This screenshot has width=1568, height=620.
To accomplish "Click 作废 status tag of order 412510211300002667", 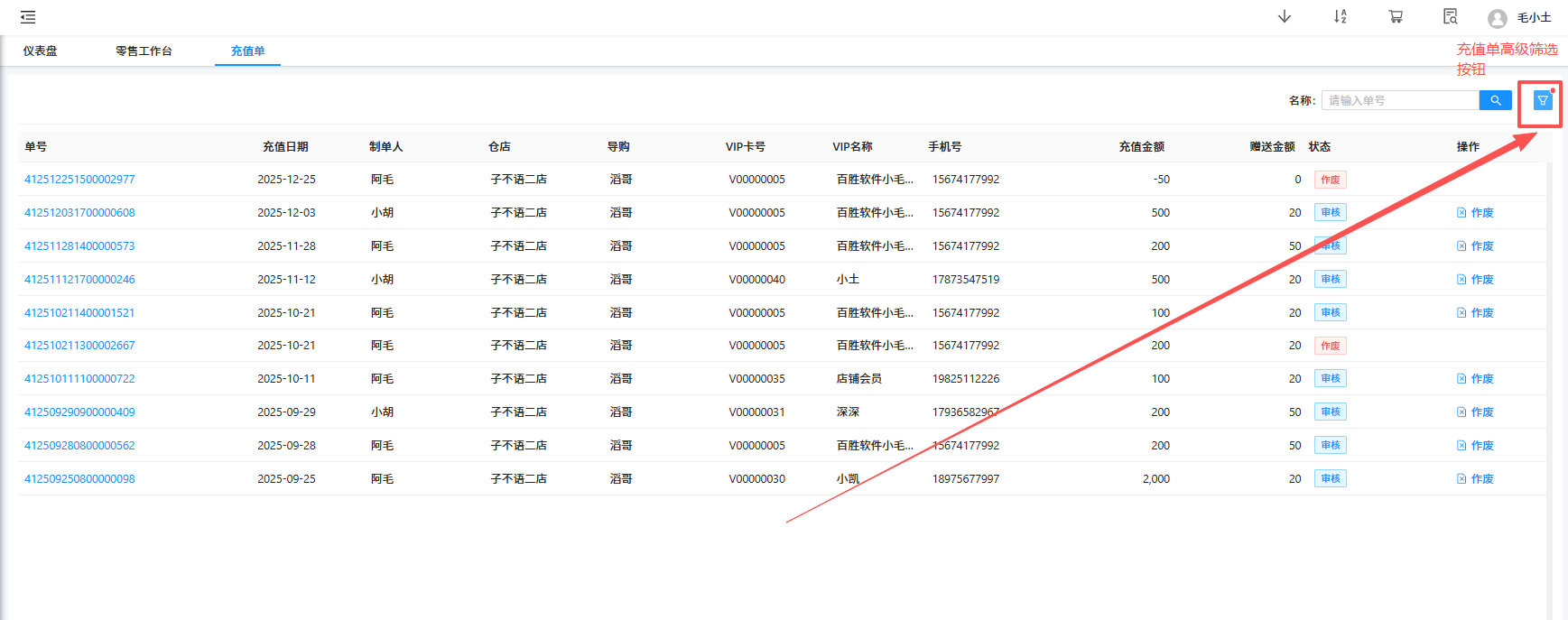I will [x=1330, y=345].
